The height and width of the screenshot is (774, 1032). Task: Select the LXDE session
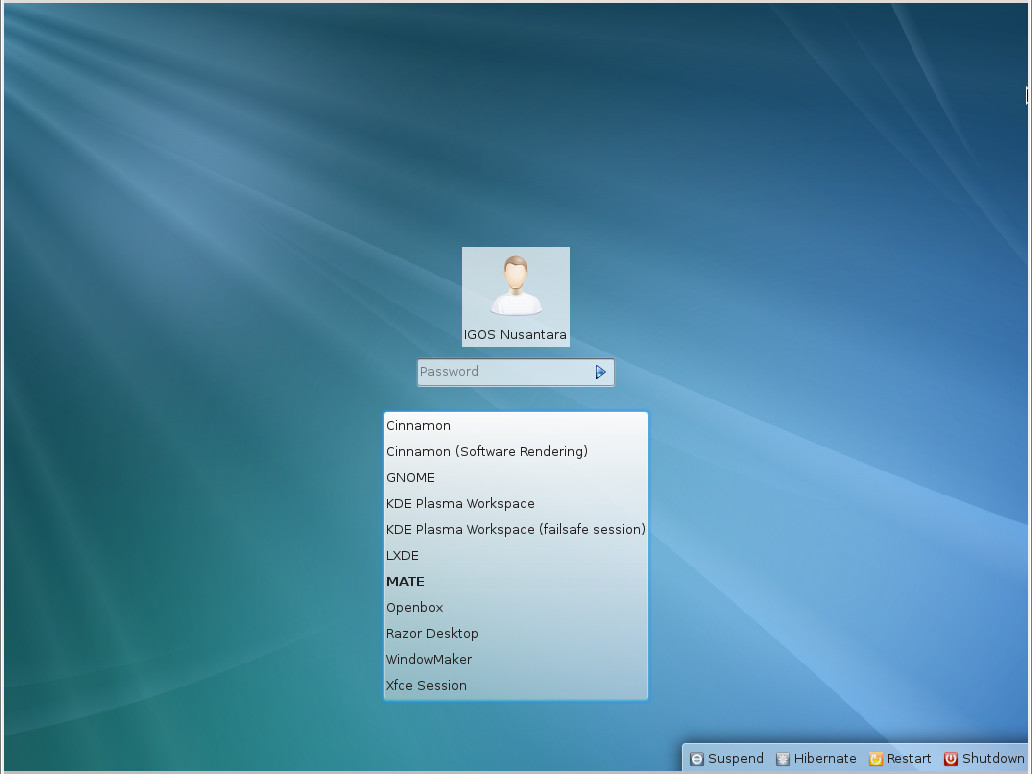pos(516,555)
